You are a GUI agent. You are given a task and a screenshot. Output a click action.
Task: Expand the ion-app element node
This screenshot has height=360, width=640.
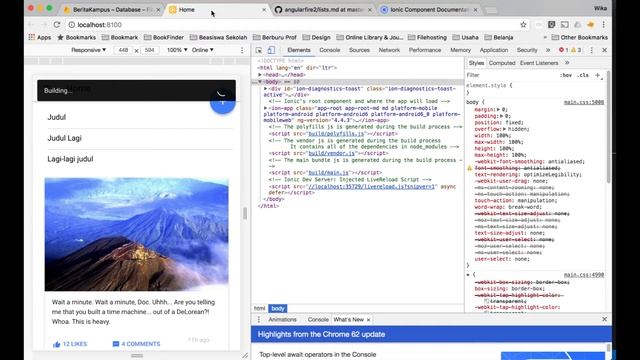click(x=265, y=108)
